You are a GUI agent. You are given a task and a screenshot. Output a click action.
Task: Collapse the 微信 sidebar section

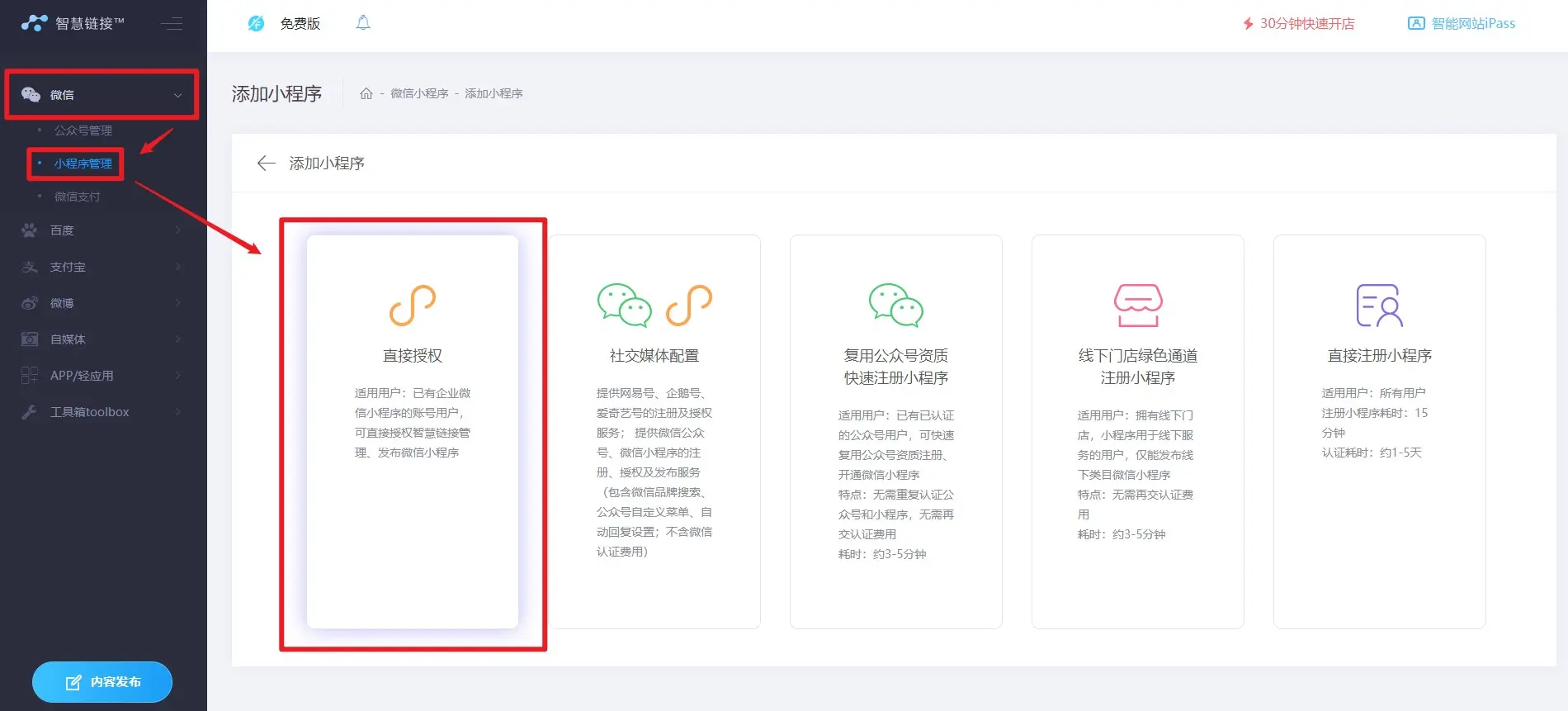pos(102,95)
